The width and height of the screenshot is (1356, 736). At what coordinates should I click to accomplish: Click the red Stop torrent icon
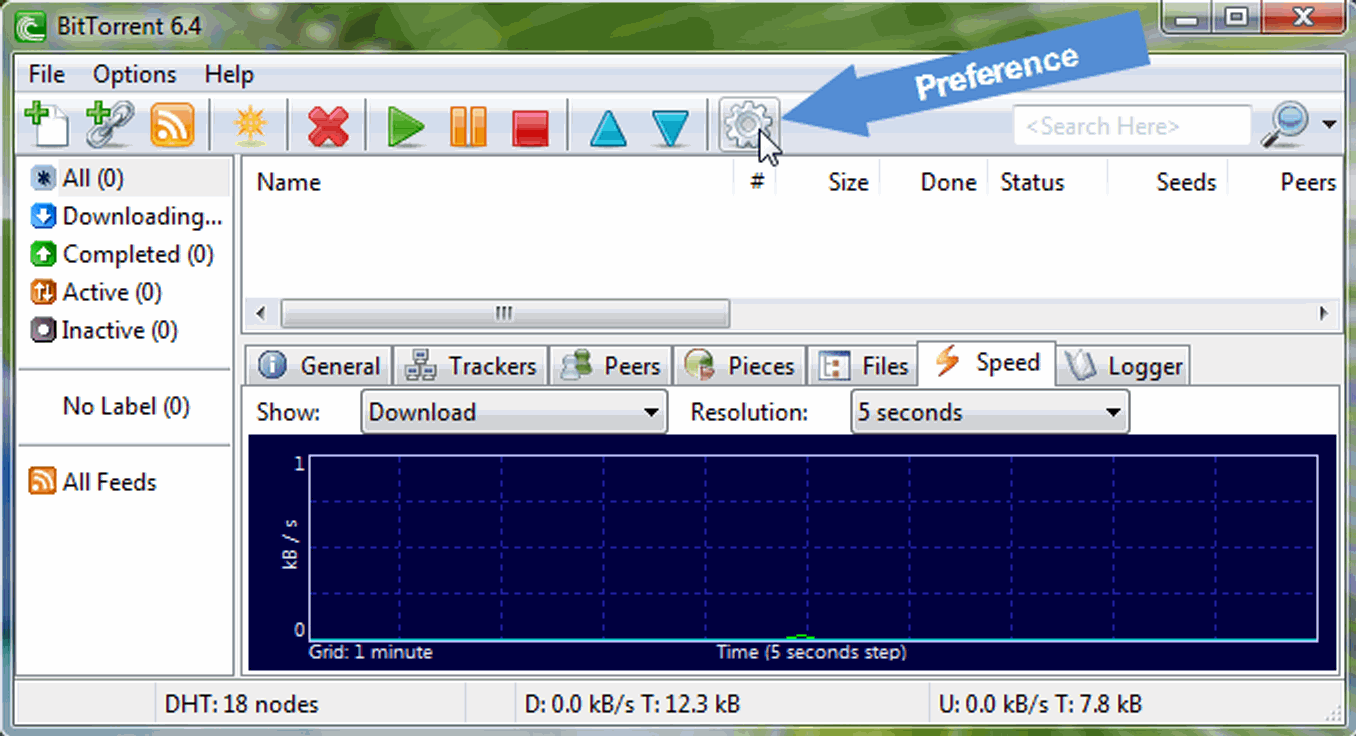(x=530, y=129)
